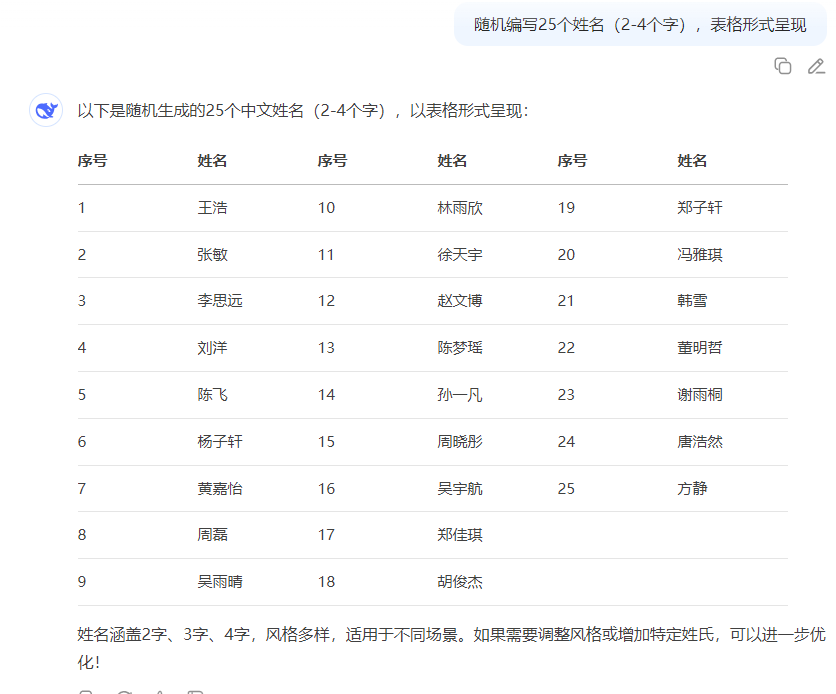Select the name cell 吴宇航
Screen dimensions: 836x694
(460, 489)
